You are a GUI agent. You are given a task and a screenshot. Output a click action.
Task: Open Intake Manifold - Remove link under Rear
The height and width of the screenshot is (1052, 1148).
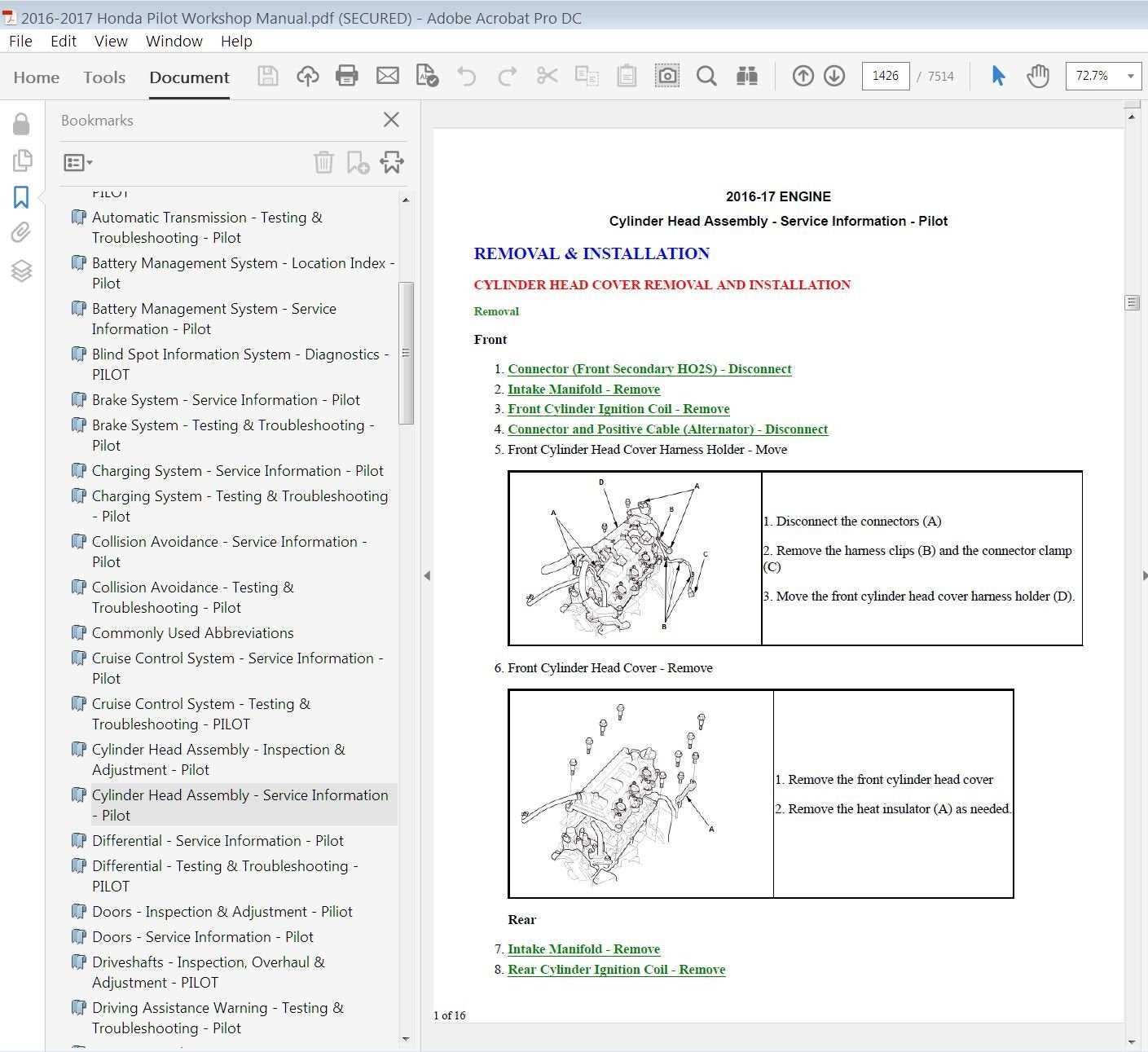pyautogui.click(x=583, y=949)
